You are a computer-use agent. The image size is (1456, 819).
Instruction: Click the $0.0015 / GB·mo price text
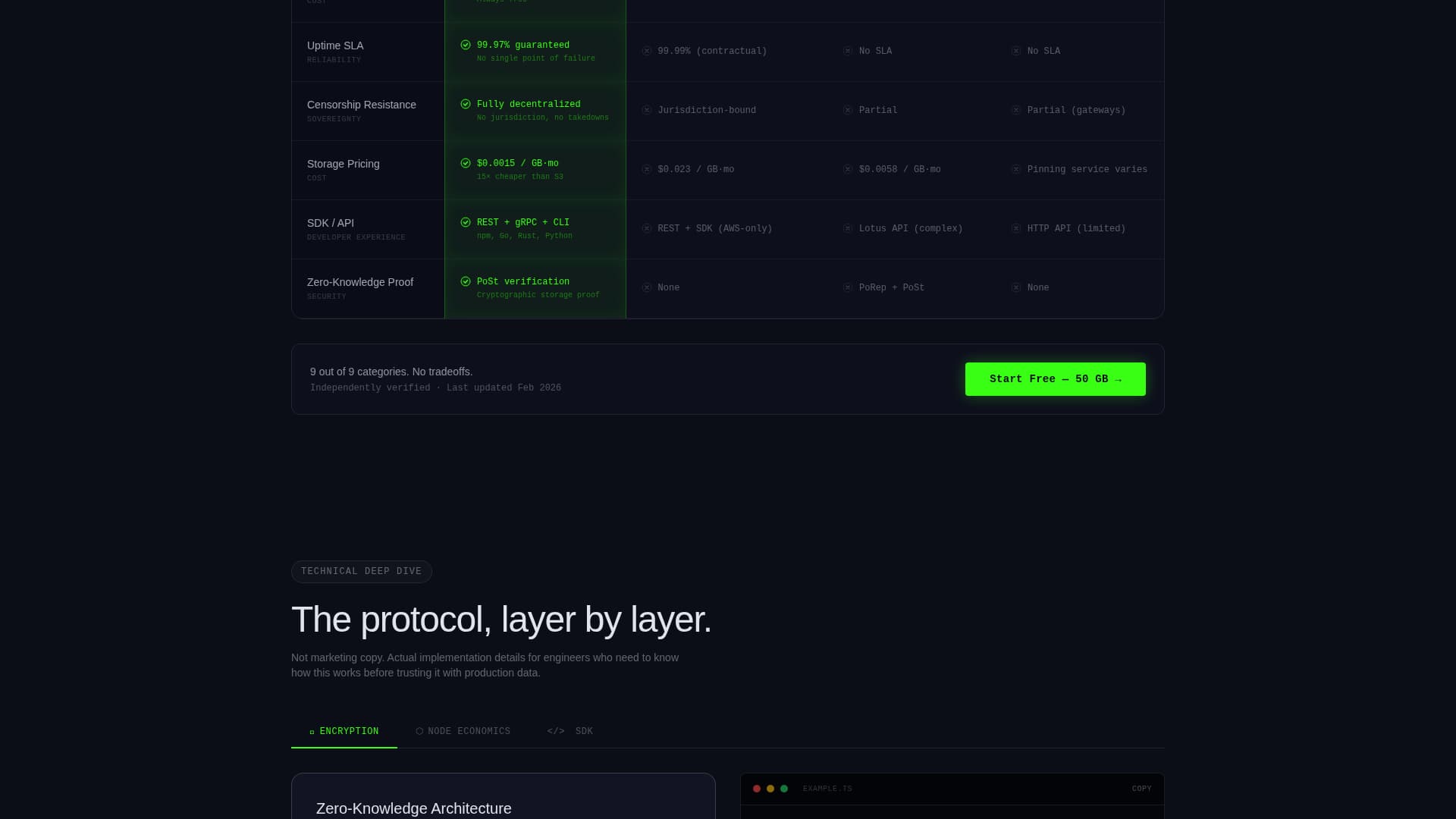pos(518,164)
